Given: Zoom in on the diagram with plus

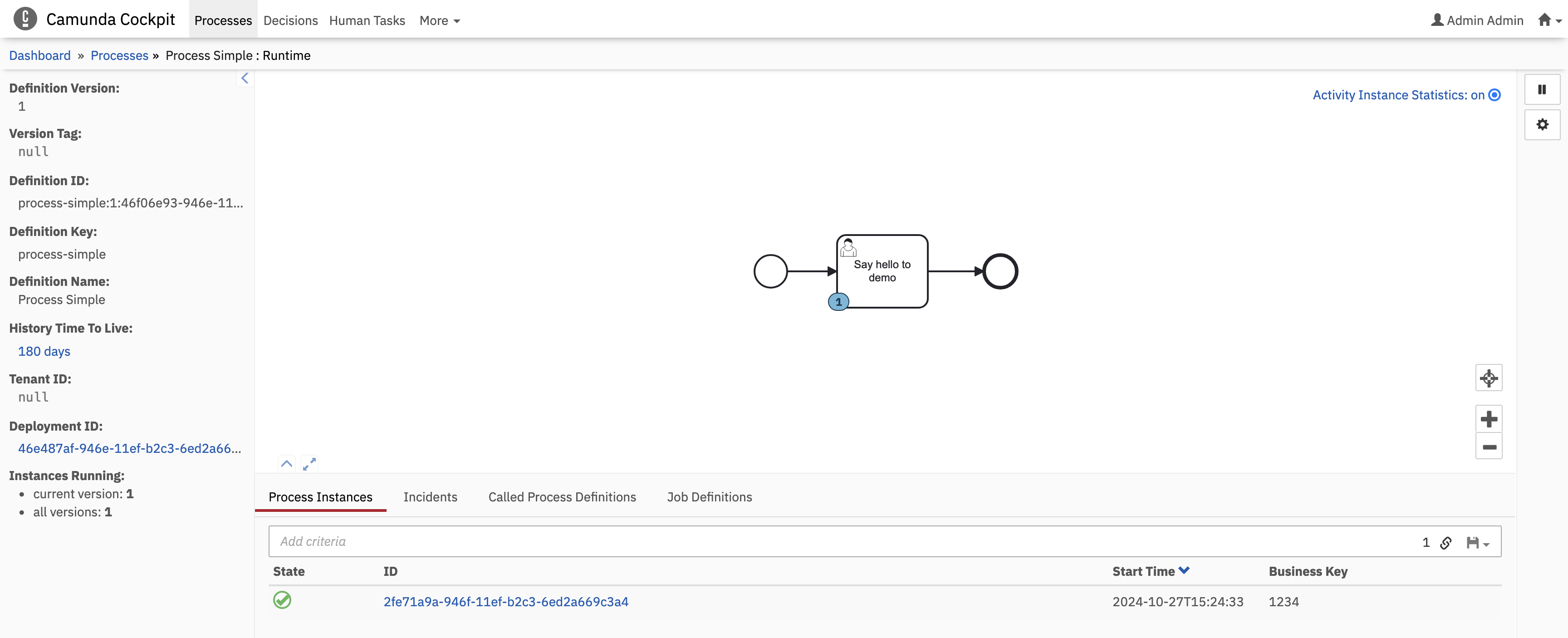Looking at the screenshot, I should point(1489,419).
